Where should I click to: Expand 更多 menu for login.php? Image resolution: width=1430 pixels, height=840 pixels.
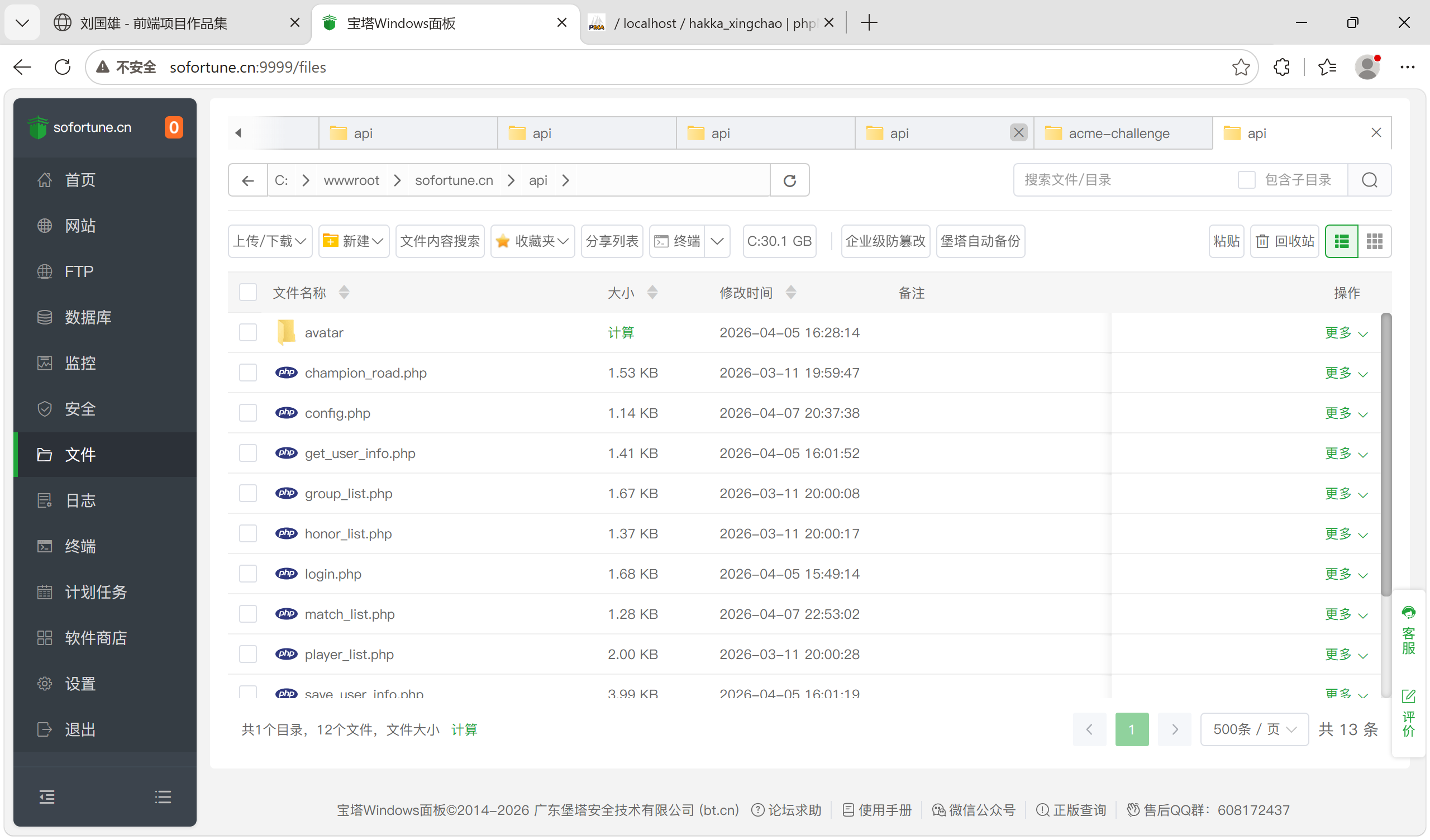[1347, 574]
